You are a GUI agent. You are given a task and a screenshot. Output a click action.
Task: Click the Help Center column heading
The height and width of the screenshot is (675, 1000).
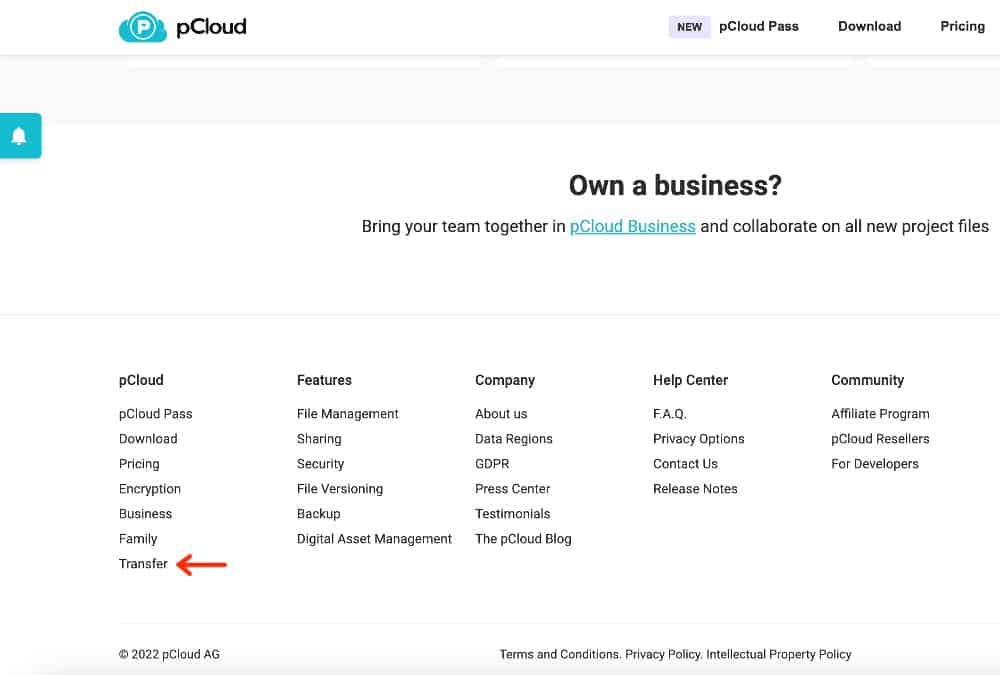(690, 380)
